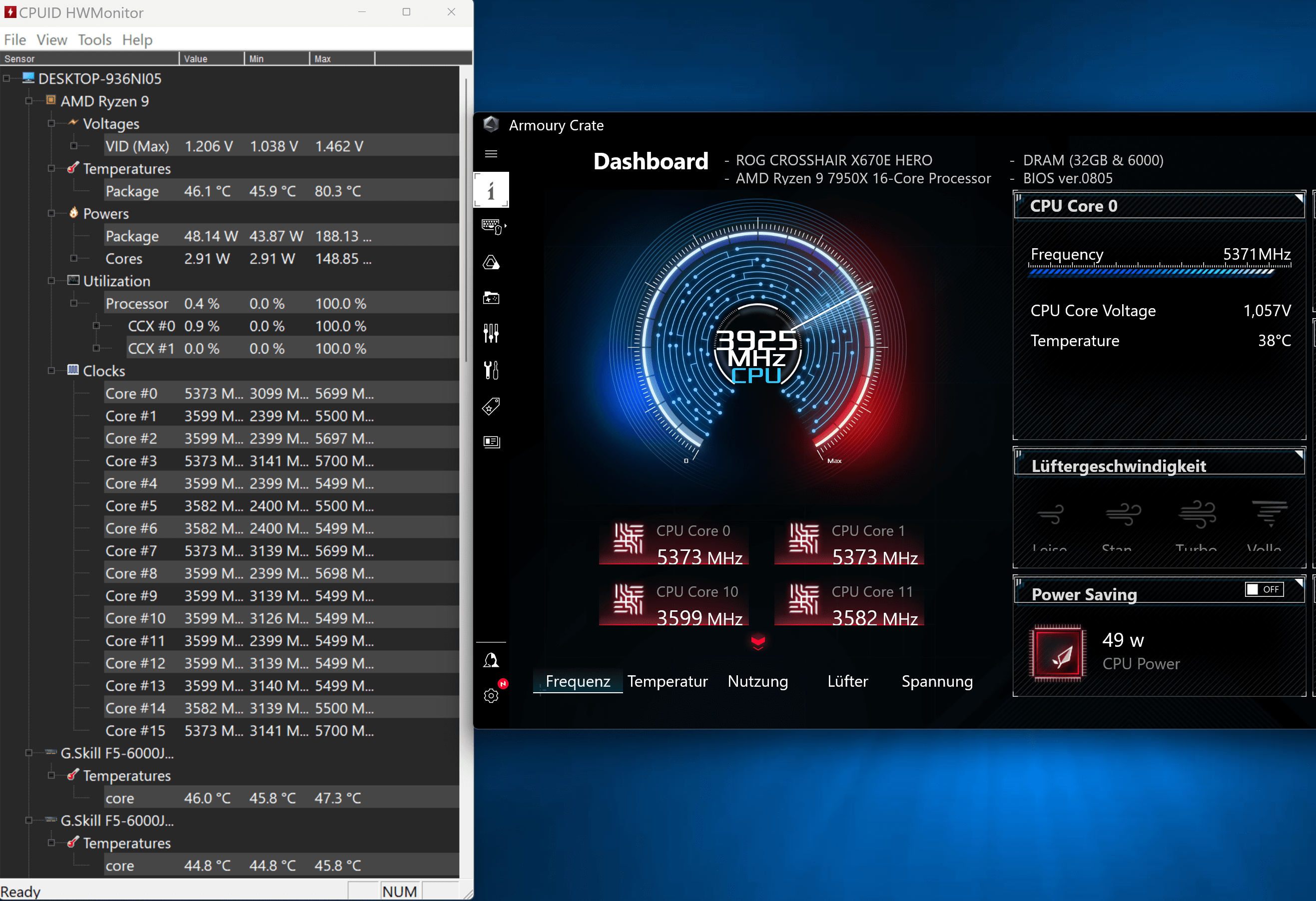
Task: Open the News card icon in sidebar
Action: [x=491, y=442]
